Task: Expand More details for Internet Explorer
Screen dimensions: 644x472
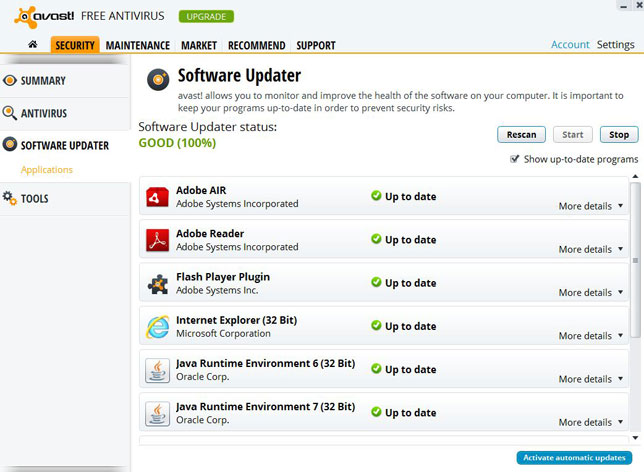Action: [x=591, y=336]
